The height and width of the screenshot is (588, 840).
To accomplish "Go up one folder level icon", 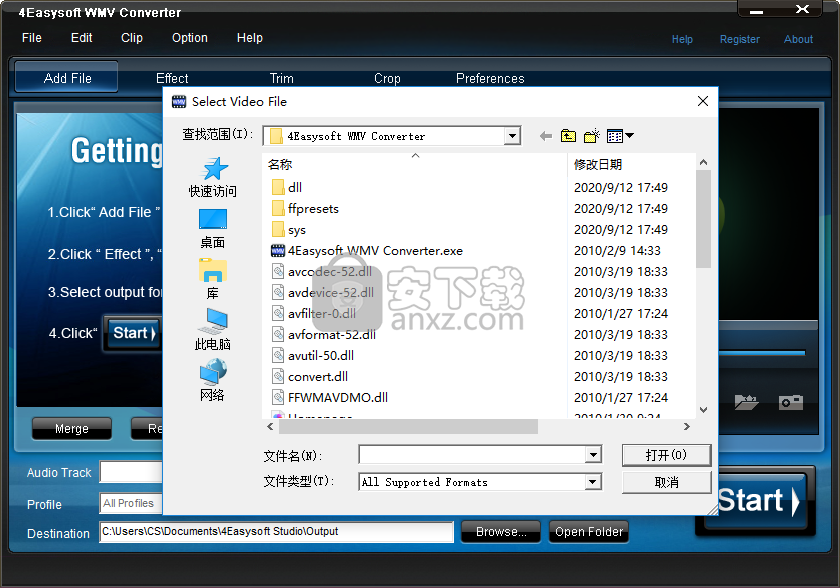I will click(x=568, y=136).
